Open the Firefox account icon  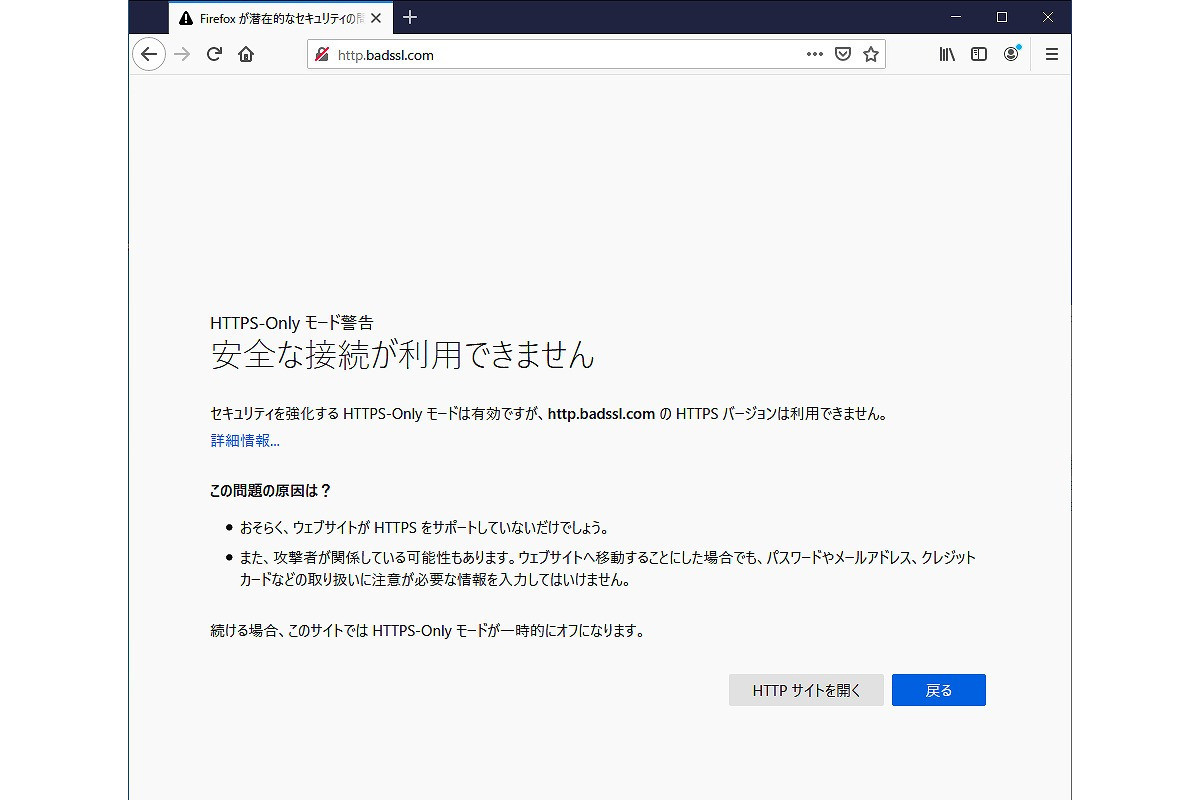(x=1012, y=55)
